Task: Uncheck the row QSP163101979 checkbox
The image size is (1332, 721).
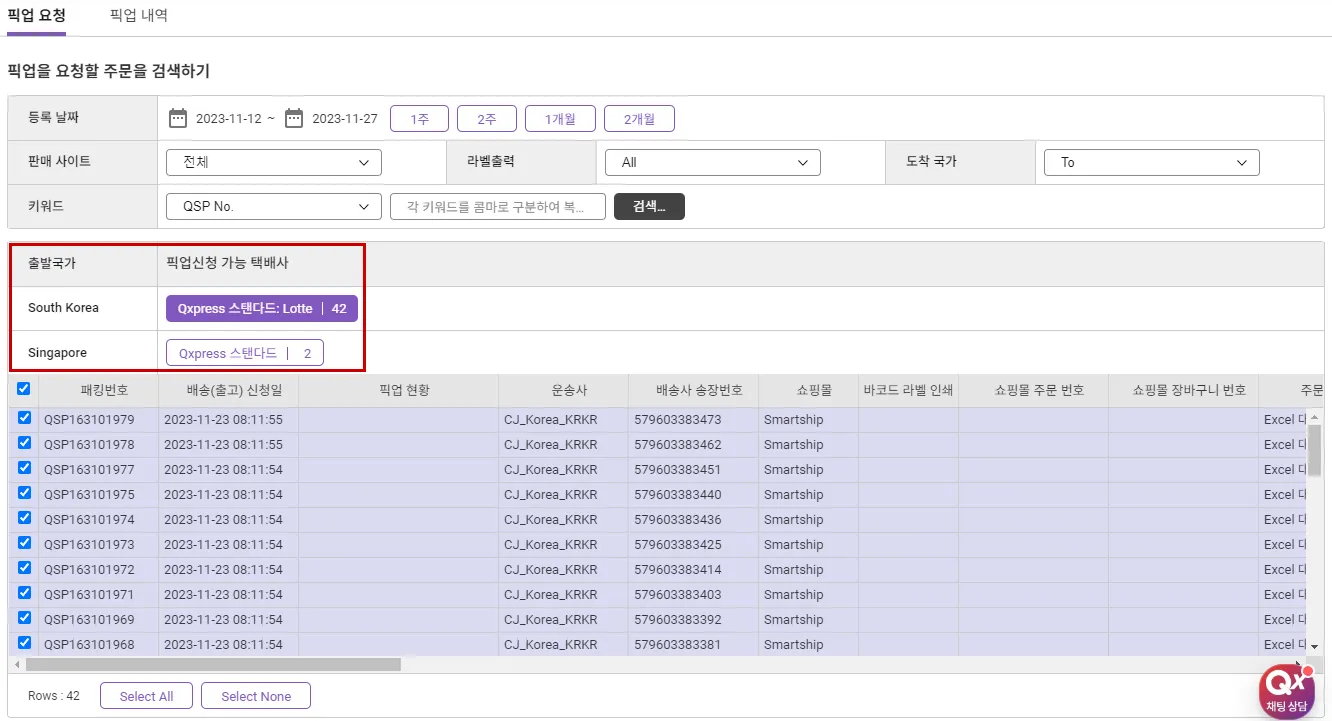Action: click(24, 418)
